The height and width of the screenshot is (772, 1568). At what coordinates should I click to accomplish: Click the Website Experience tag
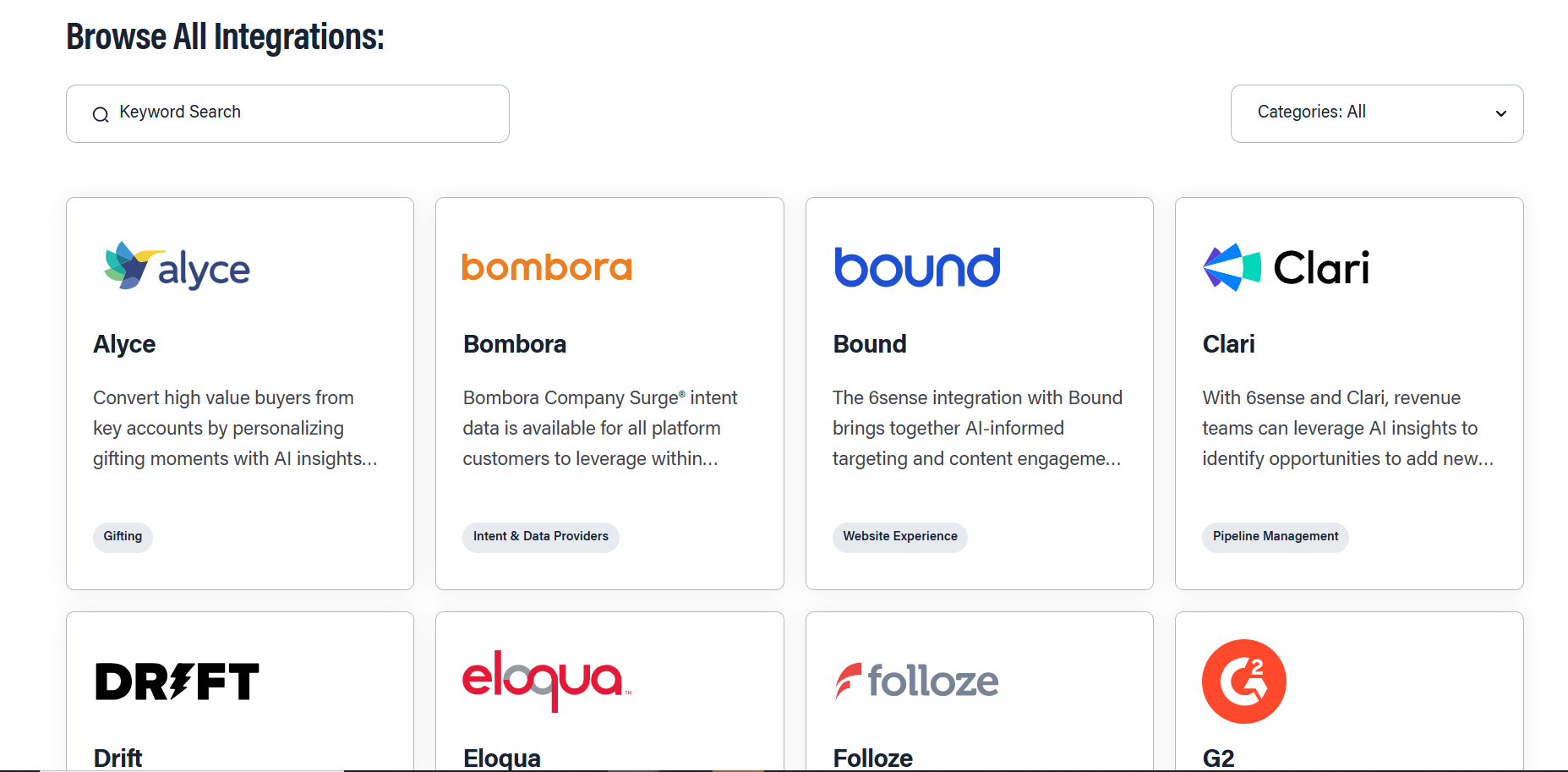[899, 537]
